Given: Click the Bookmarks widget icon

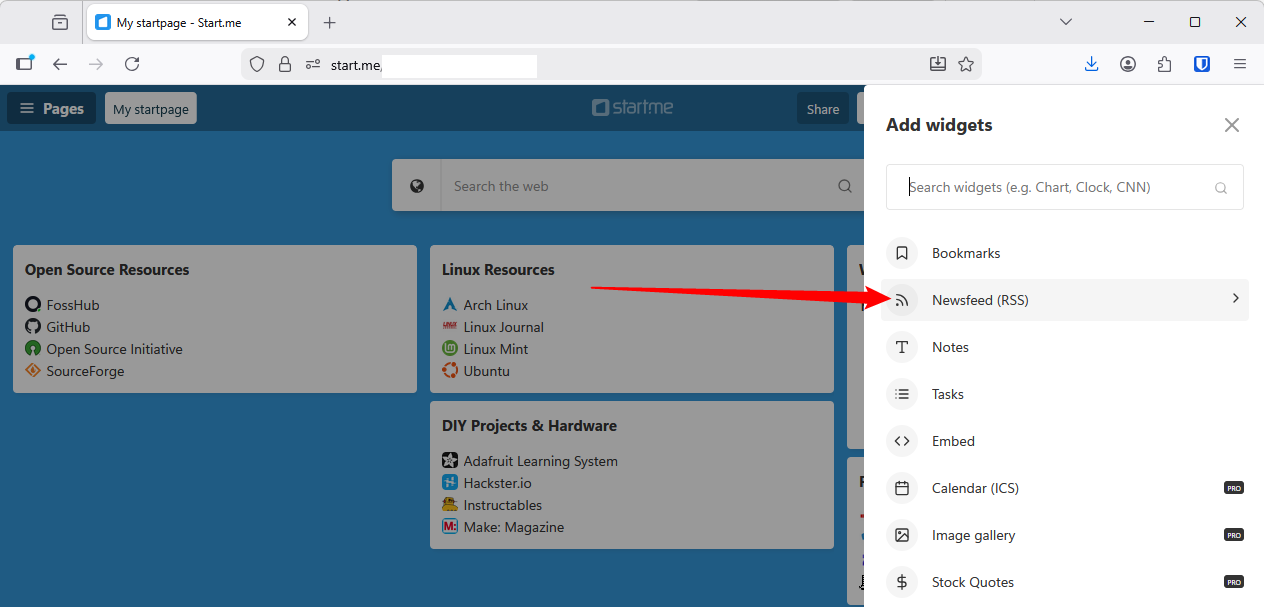Looking at the screenshot, I should (x=902, y=253).
